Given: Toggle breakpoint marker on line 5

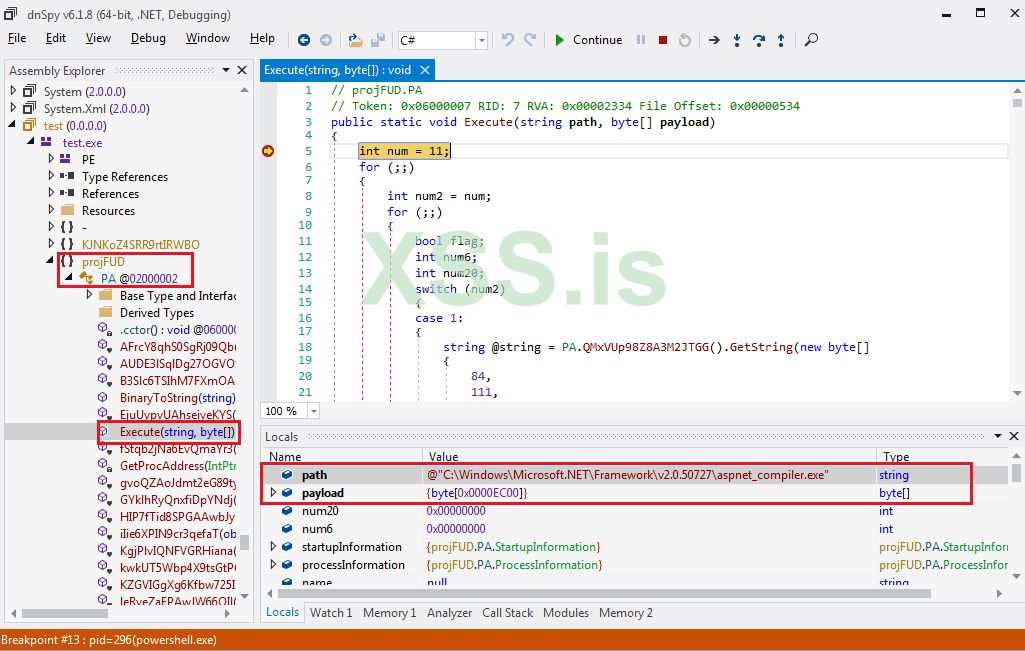Looking at the screenshot, I should 268,151.
